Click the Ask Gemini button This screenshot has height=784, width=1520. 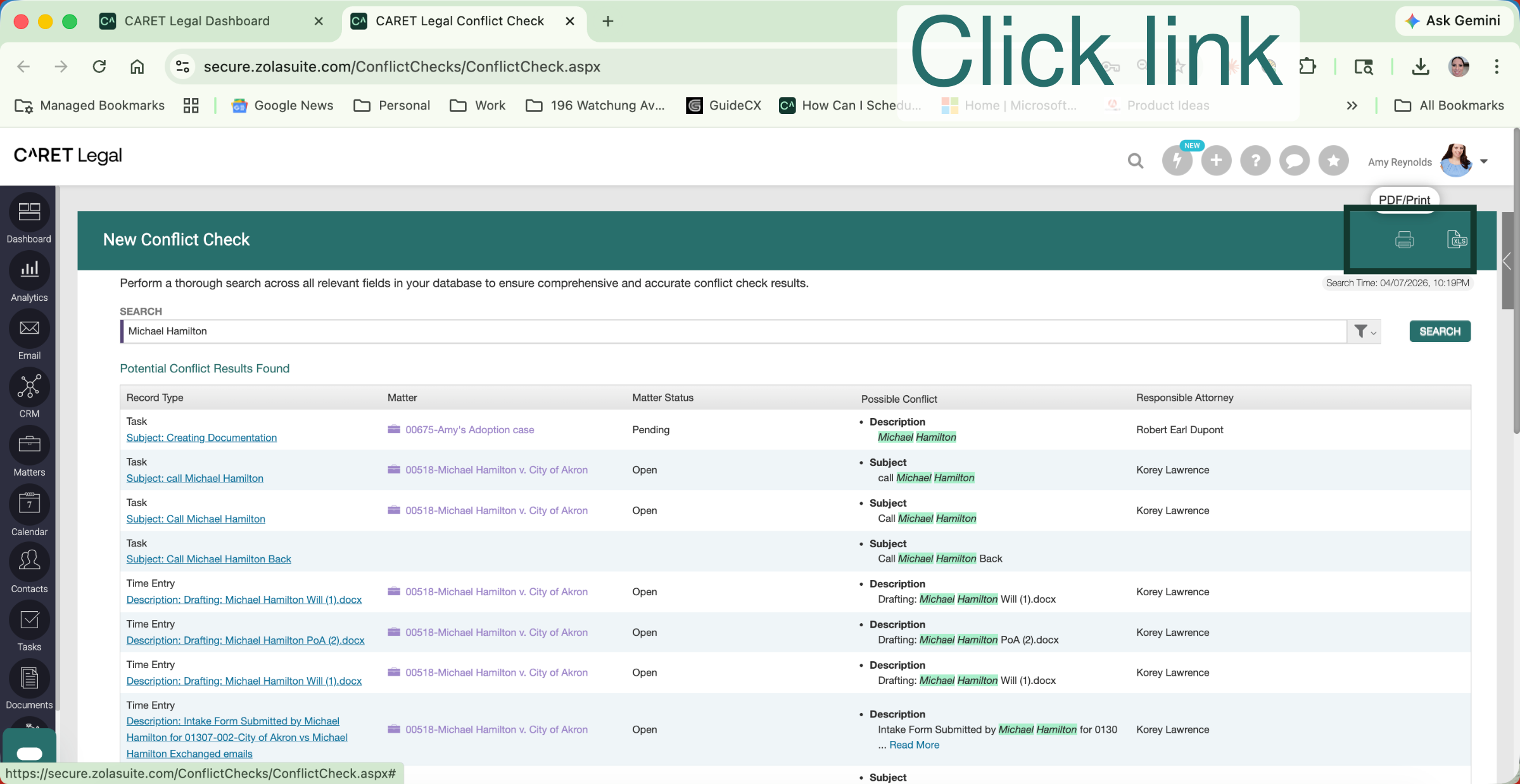click(x=1454, y=21)
